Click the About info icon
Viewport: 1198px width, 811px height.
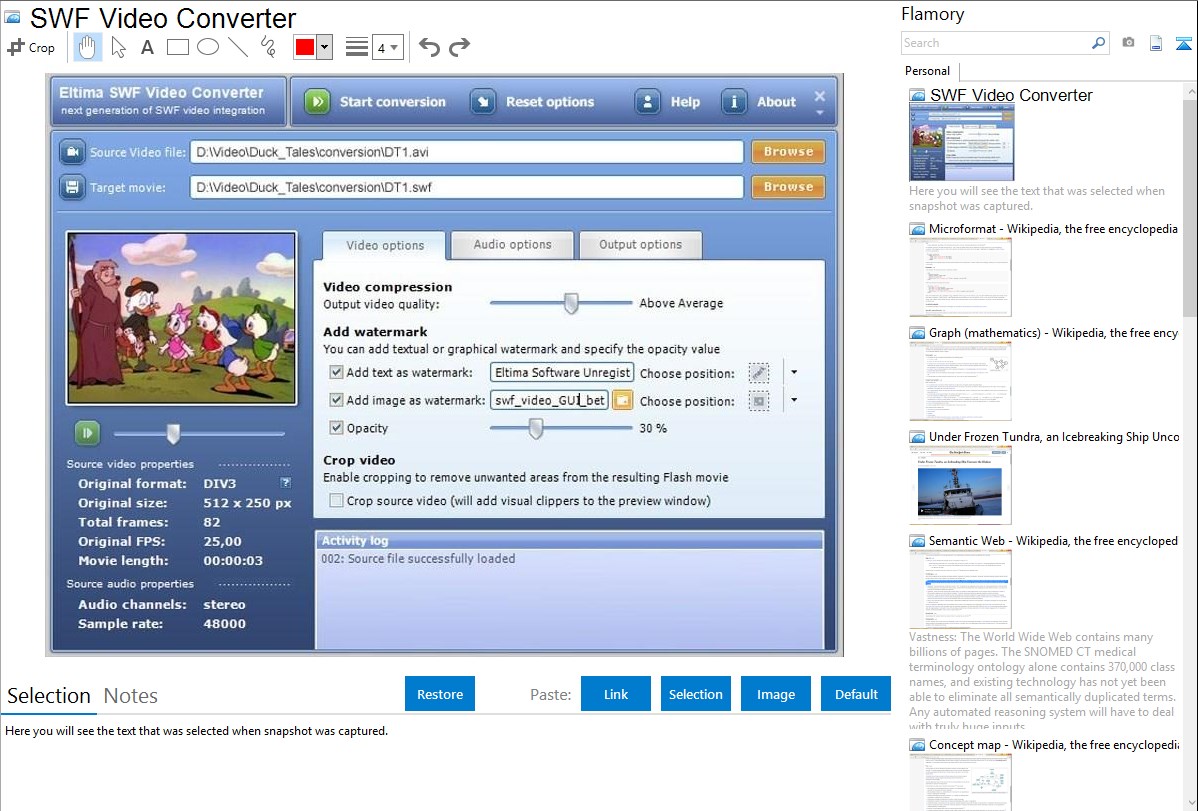tap(734, 101)
